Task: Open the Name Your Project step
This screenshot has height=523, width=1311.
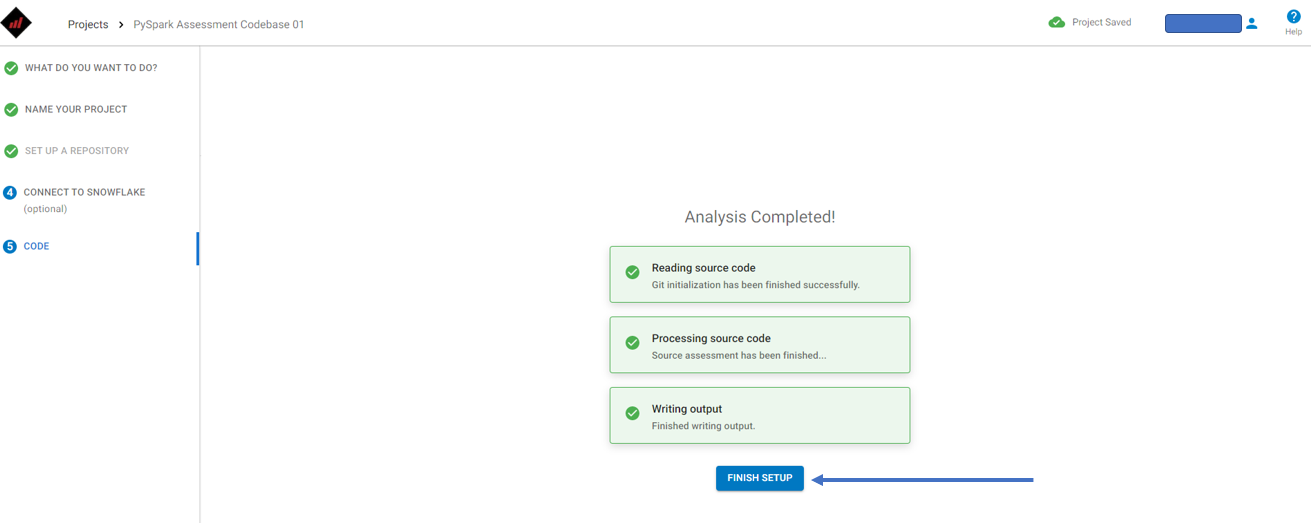Action: (x=76, y=109)
